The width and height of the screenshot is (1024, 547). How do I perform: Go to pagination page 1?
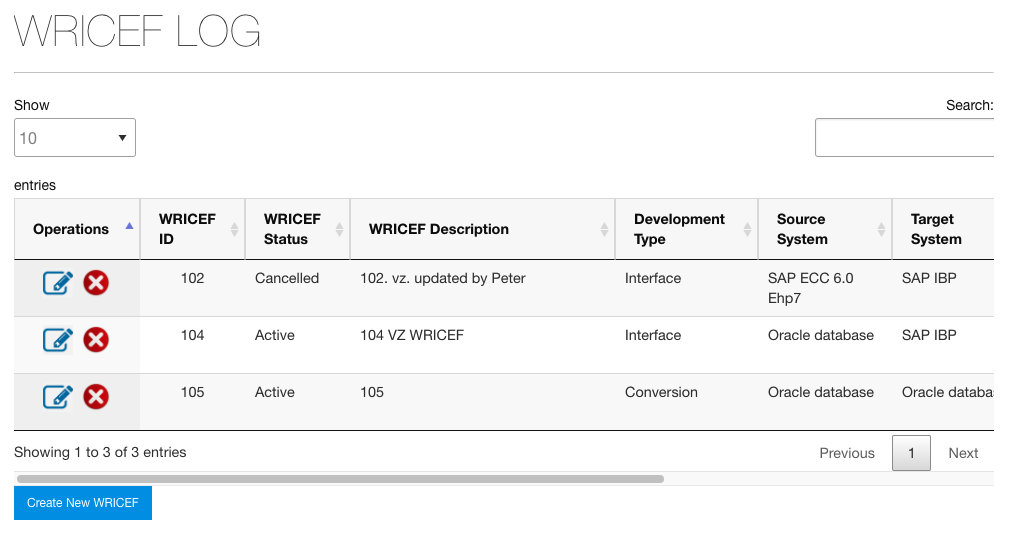click(911, 453)
